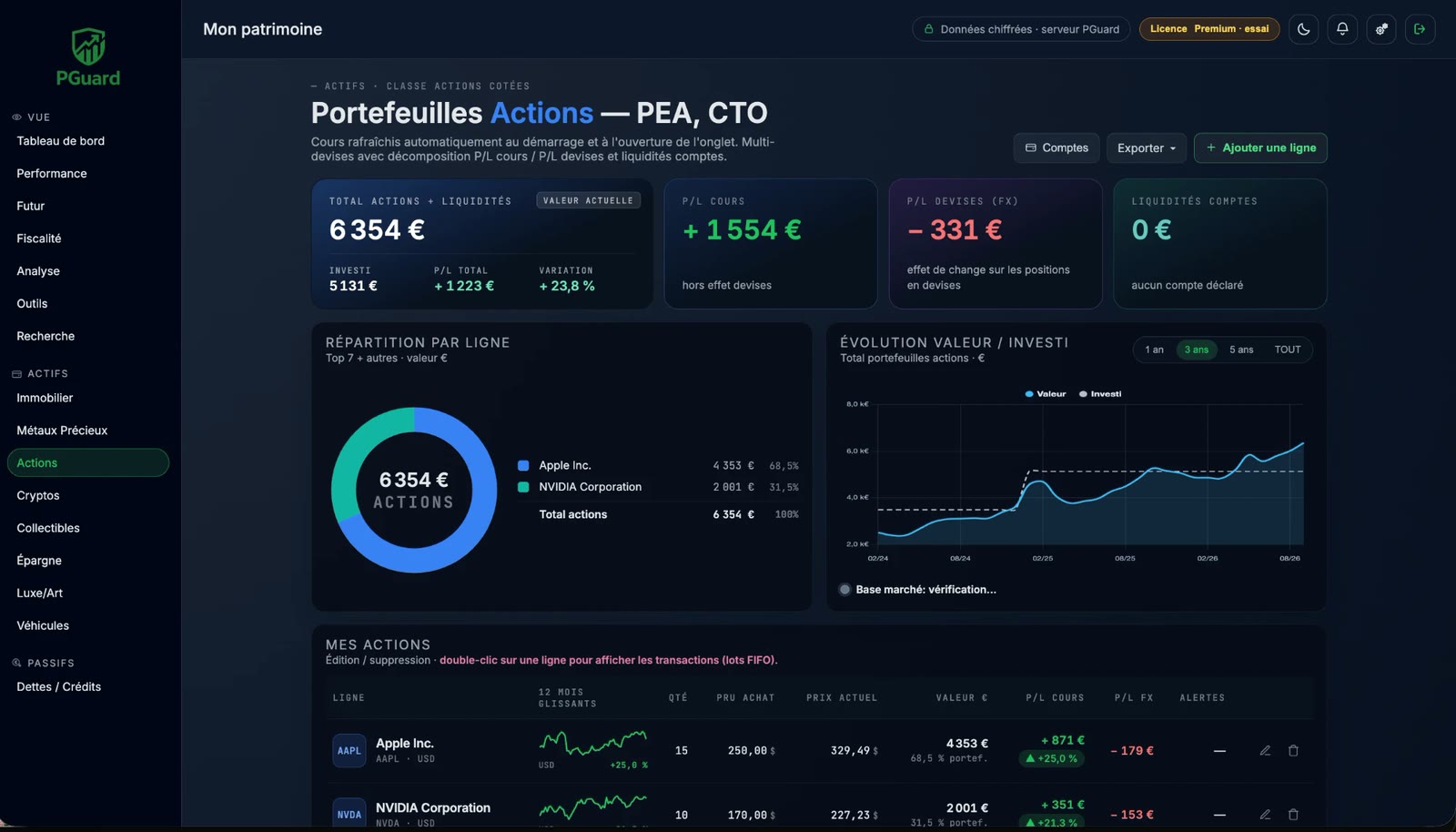Open the Comptes button

pos(1057,147)
